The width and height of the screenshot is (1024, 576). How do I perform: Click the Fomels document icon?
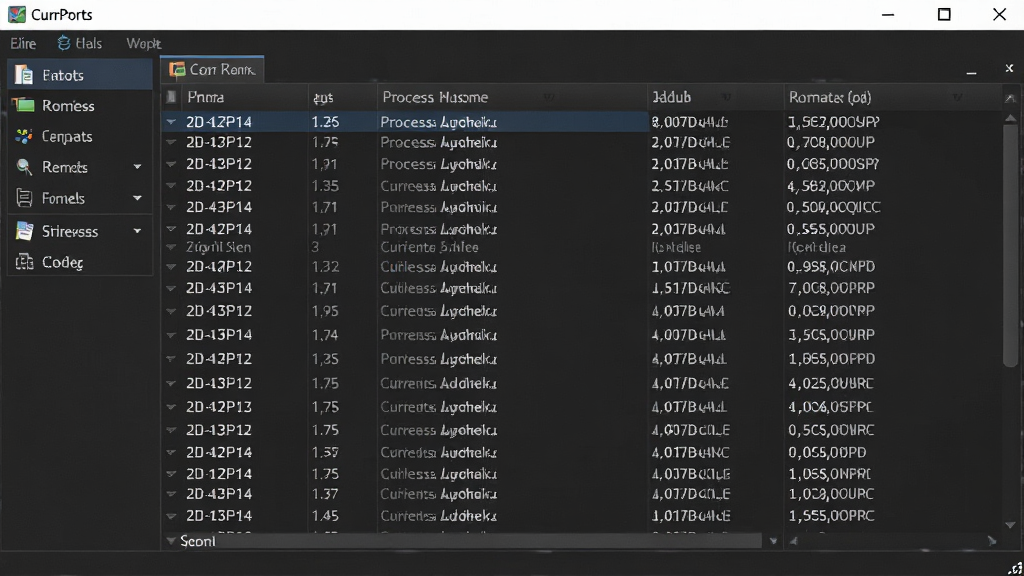click(24, 198)
